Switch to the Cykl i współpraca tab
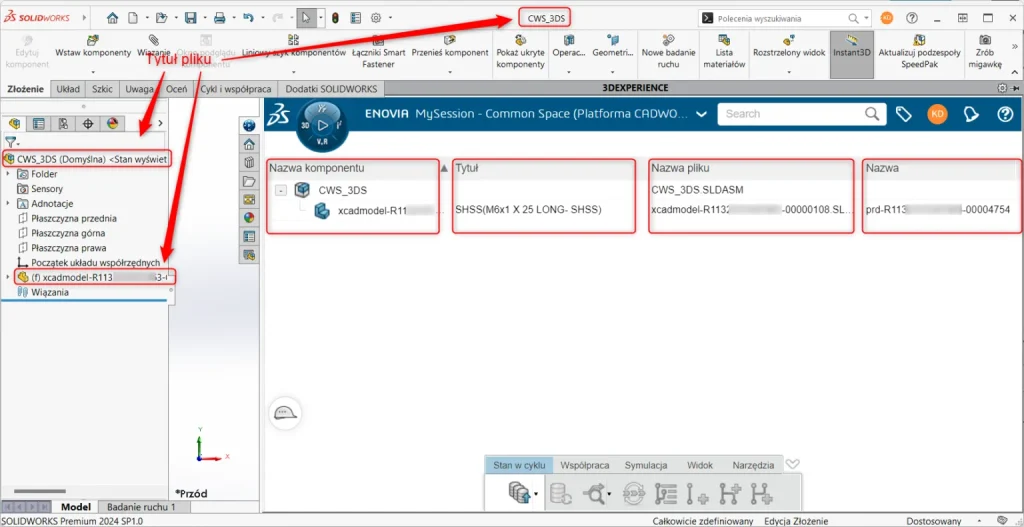Screen dimensions: 1024x527 click(236, 88)
